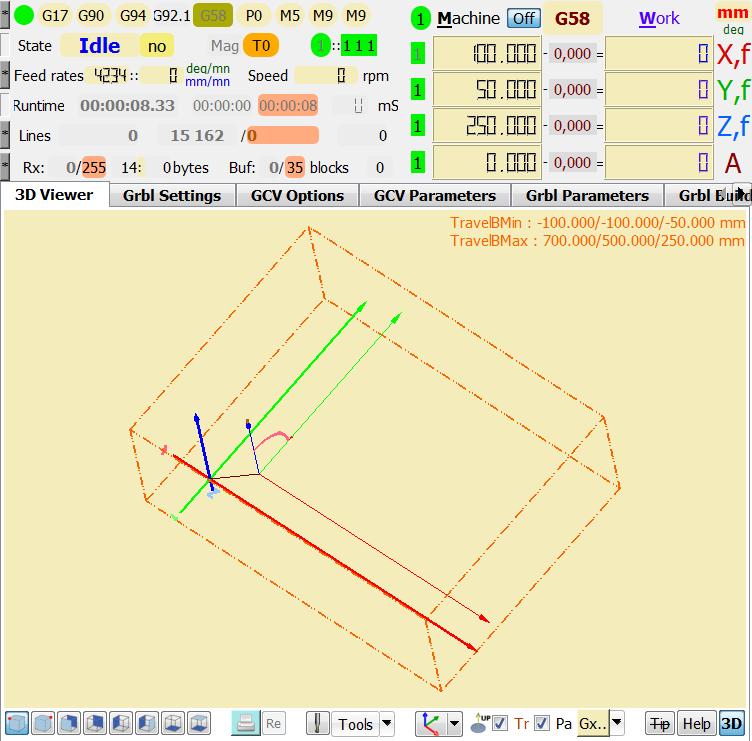Click the end mill tool icon
The image size is (752, 741).
point(317,723)
